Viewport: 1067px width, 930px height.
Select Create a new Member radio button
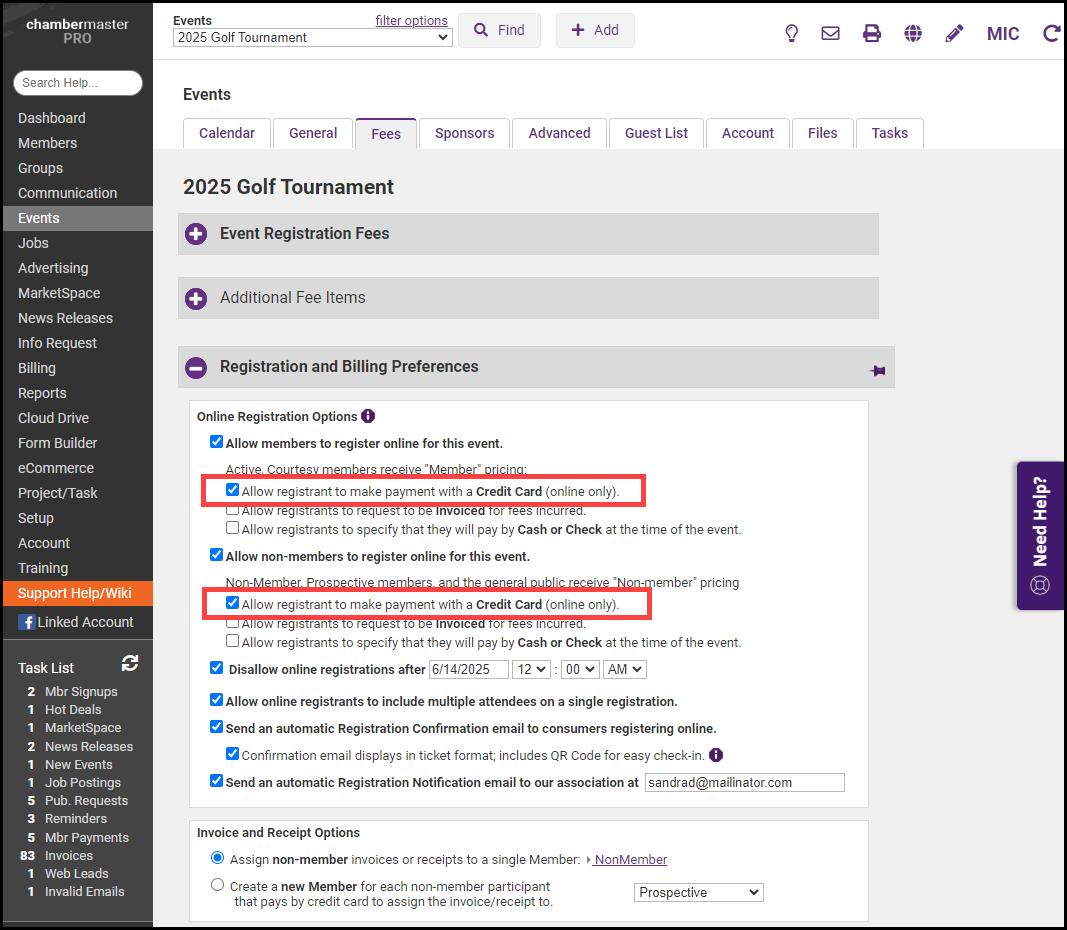pyautogui.click(x=217, y=884)
